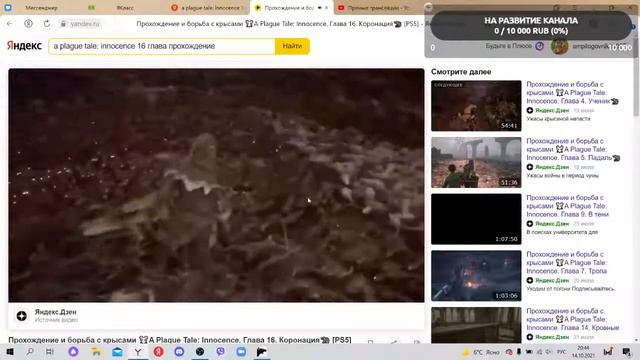Click Яндекс.Дзен link under Глава 4
The width and height of the screenshot is (640, 360).
click(x=552, y=111)
